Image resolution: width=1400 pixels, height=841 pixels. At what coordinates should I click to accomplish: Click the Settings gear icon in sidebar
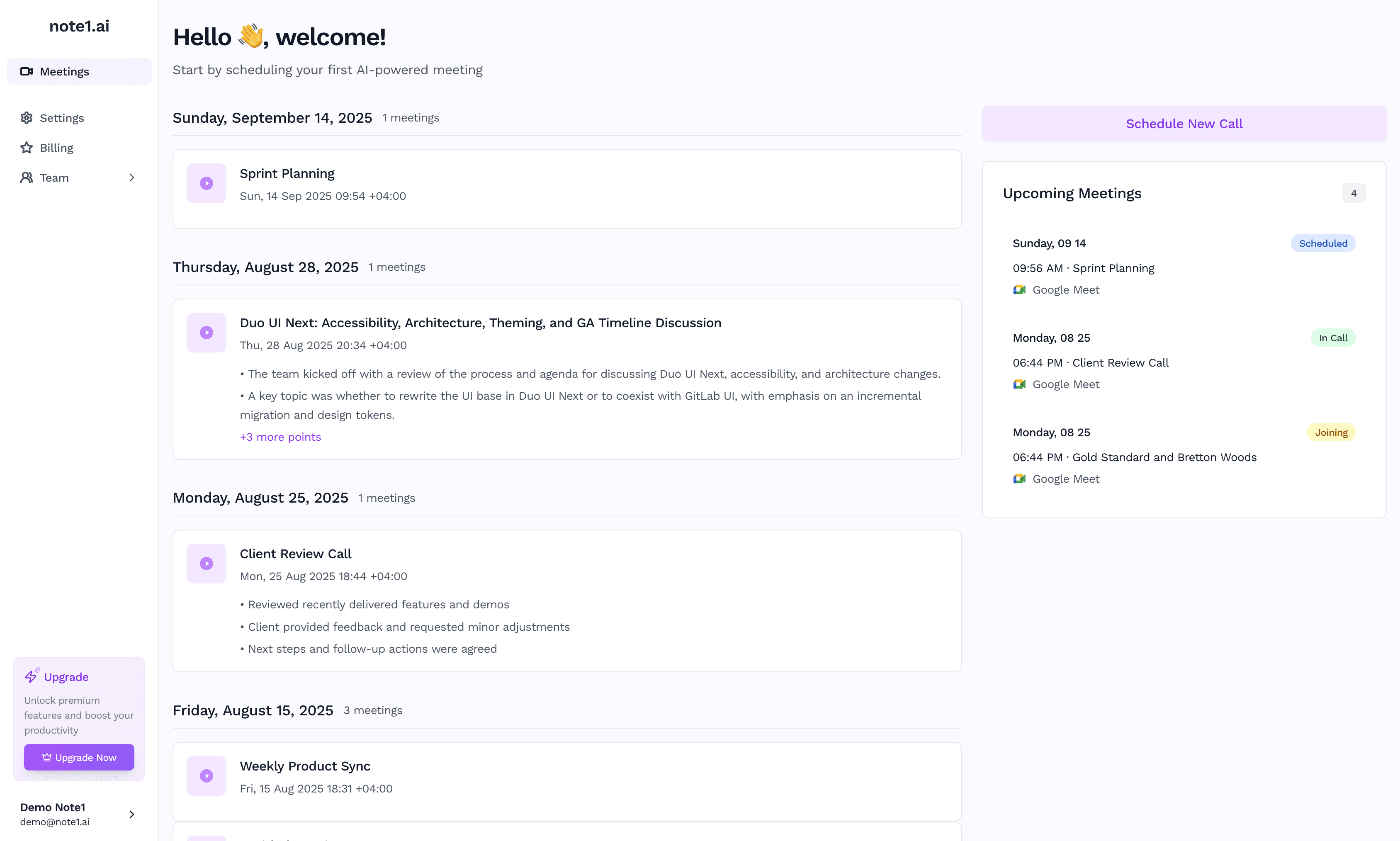coord(27,118)
